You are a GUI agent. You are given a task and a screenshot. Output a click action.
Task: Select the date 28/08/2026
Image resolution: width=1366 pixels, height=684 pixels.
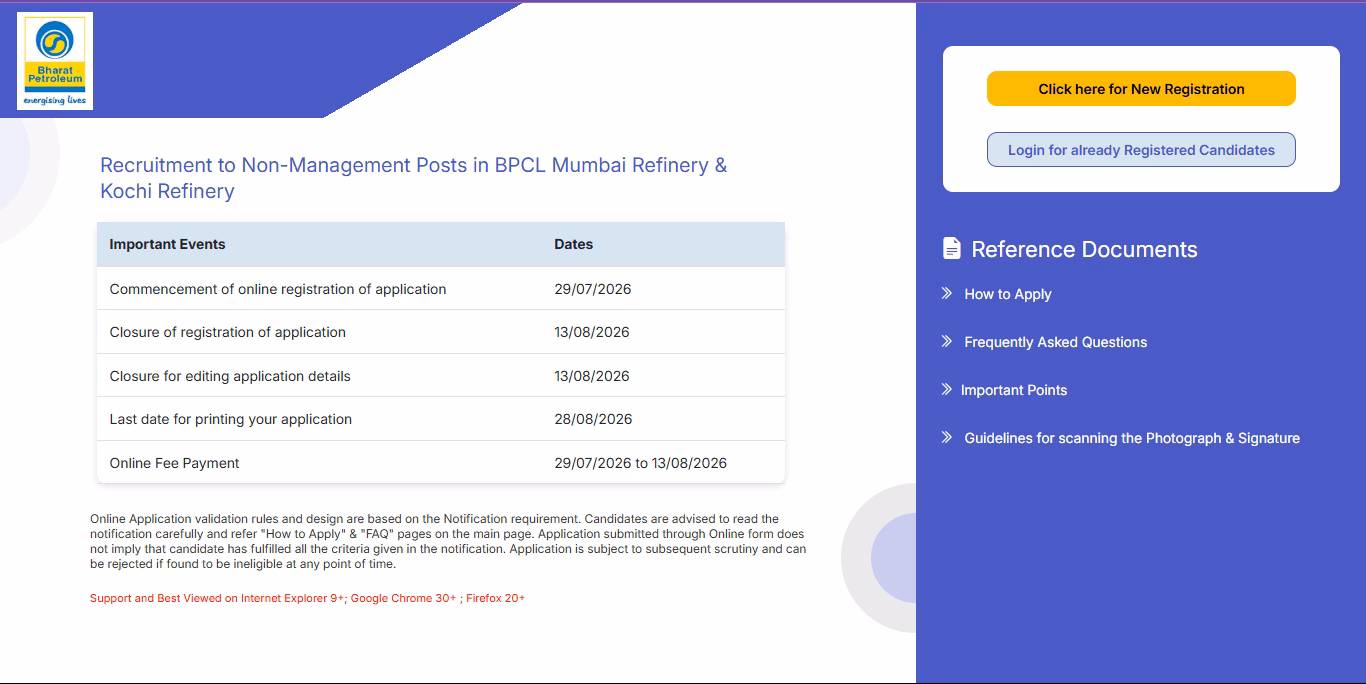coord(593,419)
